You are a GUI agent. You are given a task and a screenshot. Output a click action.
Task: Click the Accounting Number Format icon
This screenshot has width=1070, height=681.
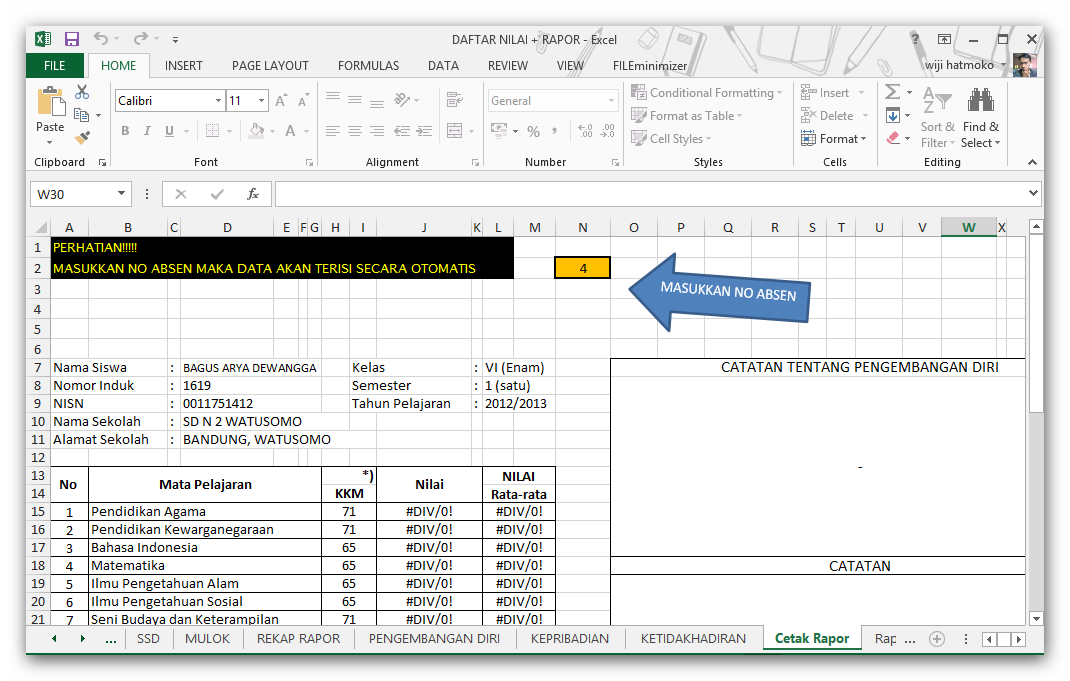(499, 130)
